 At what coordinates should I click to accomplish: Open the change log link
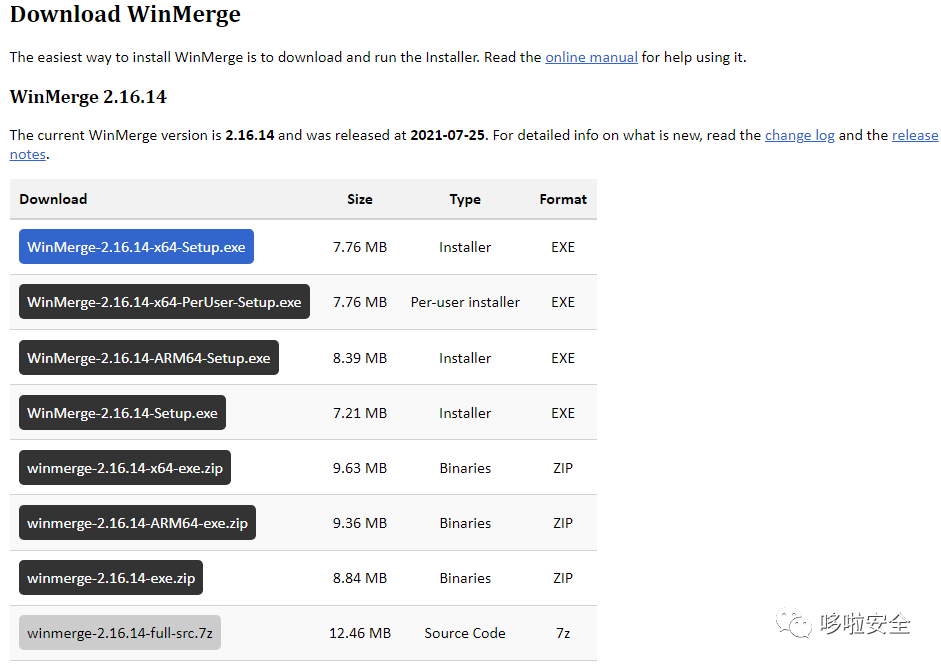(799, 135)
